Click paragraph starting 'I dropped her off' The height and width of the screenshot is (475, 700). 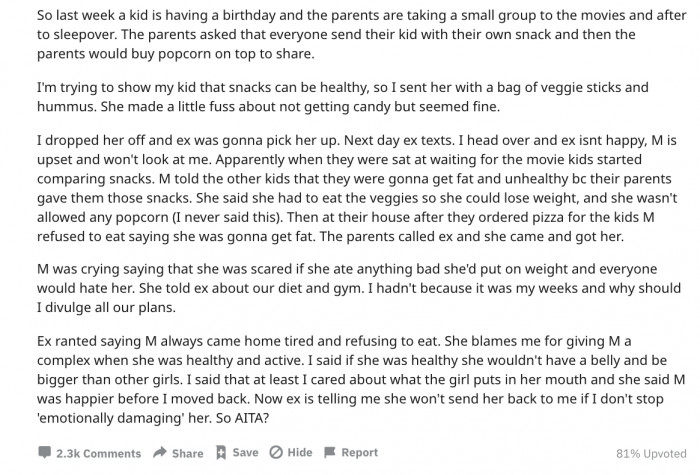click(x=357, y=188)
